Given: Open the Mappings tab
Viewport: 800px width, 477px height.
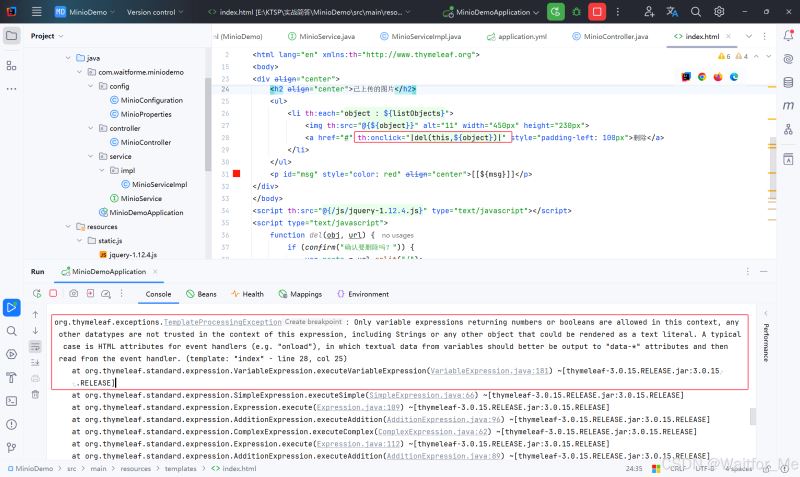Looking at the screenshot, I should [300, 294].
